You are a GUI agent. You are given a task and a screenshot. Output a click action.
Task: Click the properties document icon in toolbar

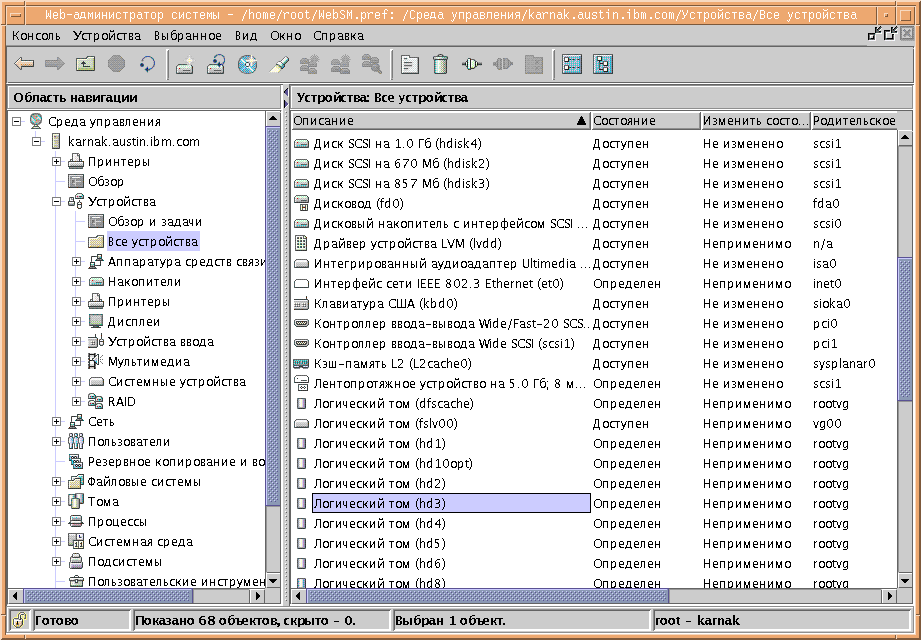[x=409, y=64]
